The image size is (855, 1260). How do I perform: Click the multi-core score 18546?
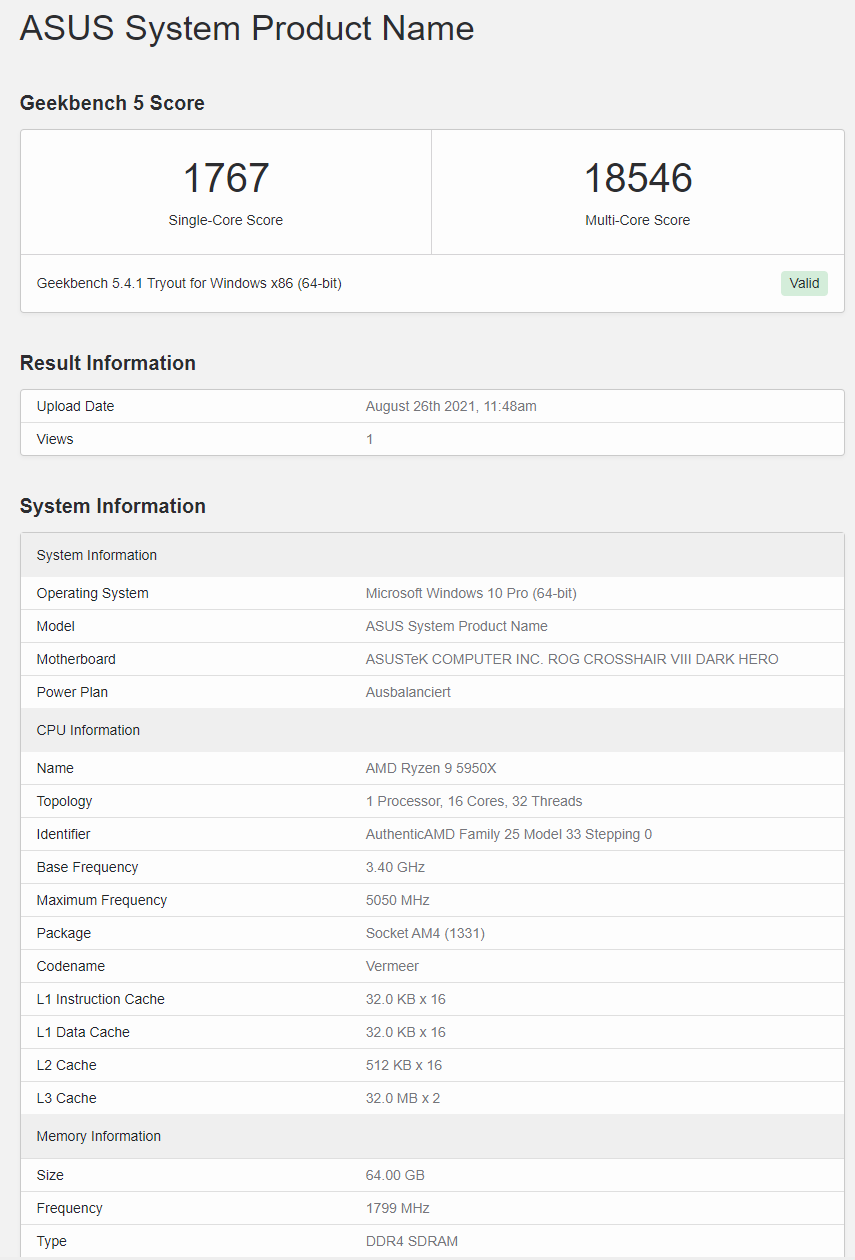pyautogui.click(x=638, y=178)
